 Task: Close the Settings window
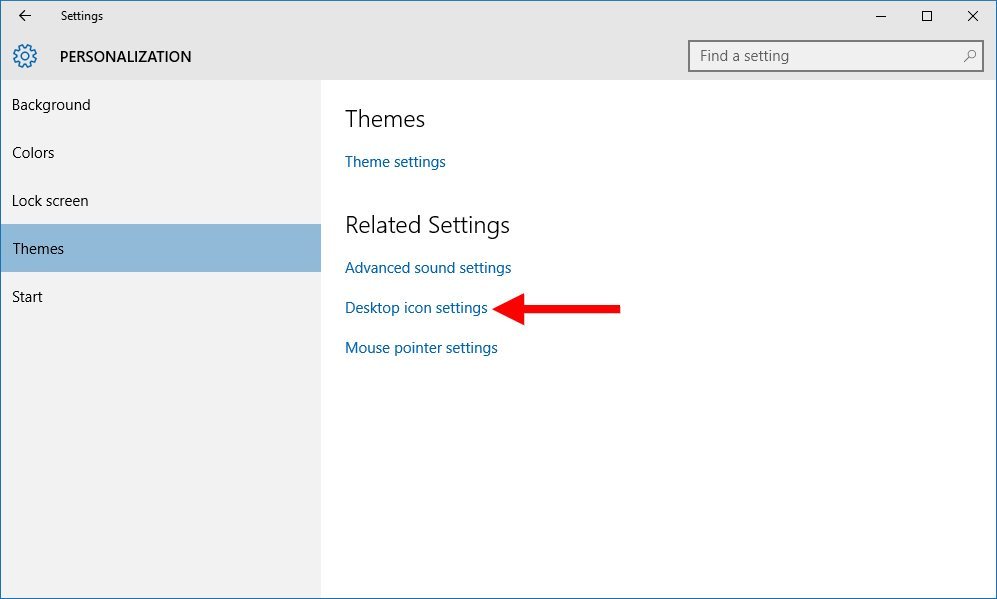972,16
